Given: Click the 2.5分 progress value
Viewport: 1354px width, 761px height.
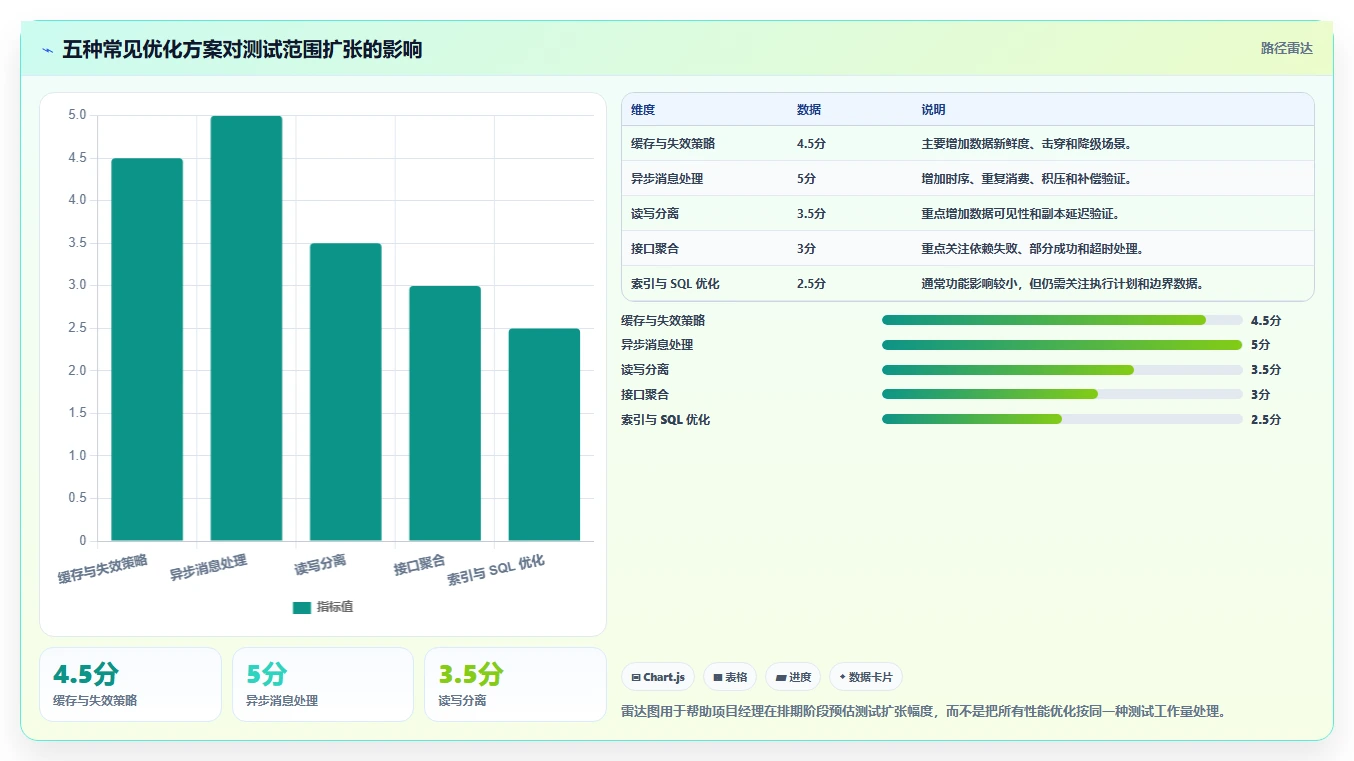Looking at the screenshot, I should click(x=1266, y=420).
